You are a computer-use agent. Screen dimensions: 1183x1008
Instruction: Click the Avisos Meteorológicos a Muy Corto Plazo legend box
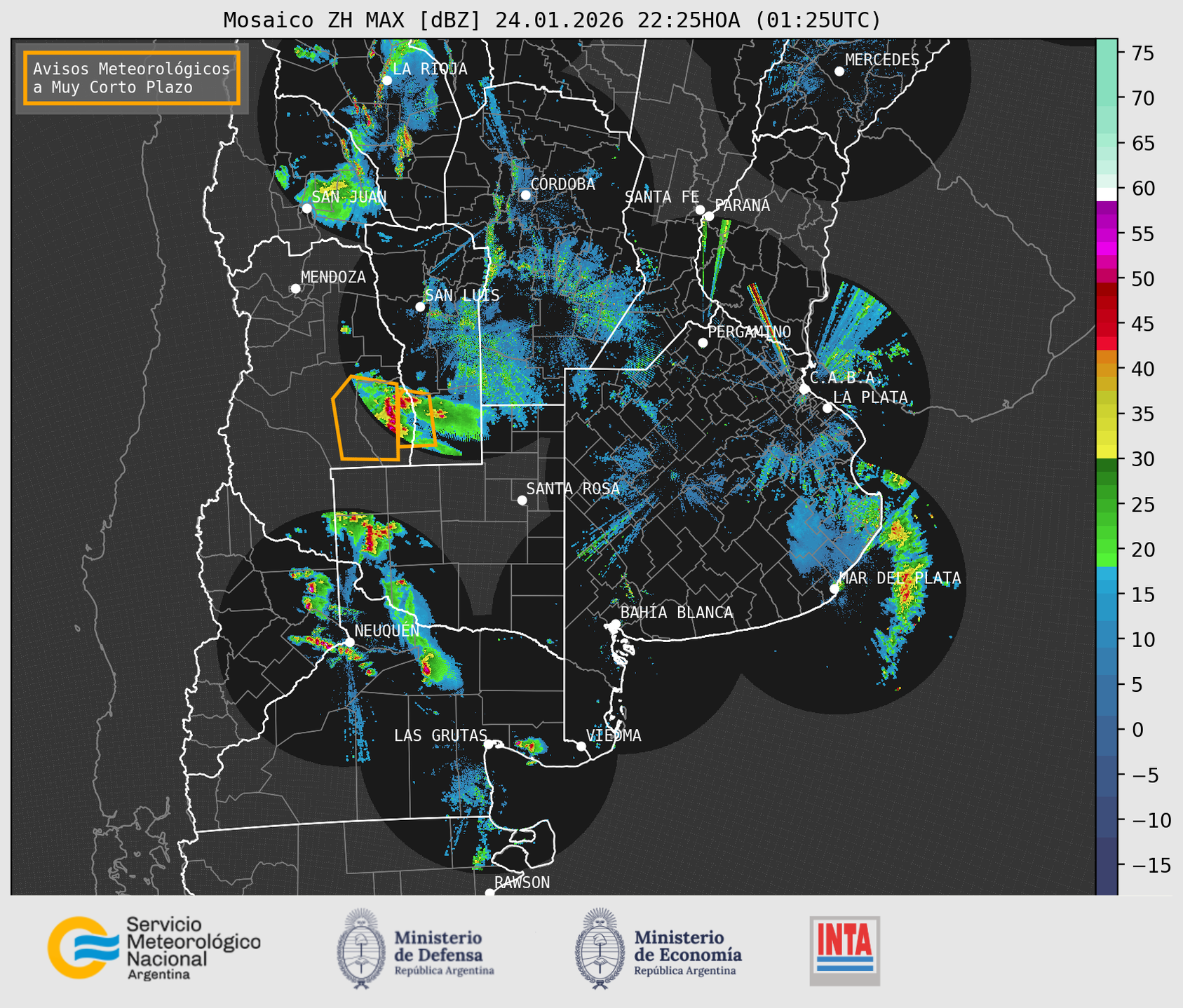132,78
